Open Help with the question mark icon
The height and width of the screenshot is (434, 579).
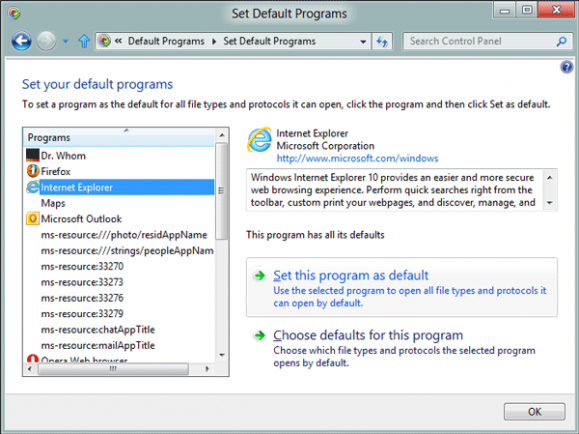[566, 67]
